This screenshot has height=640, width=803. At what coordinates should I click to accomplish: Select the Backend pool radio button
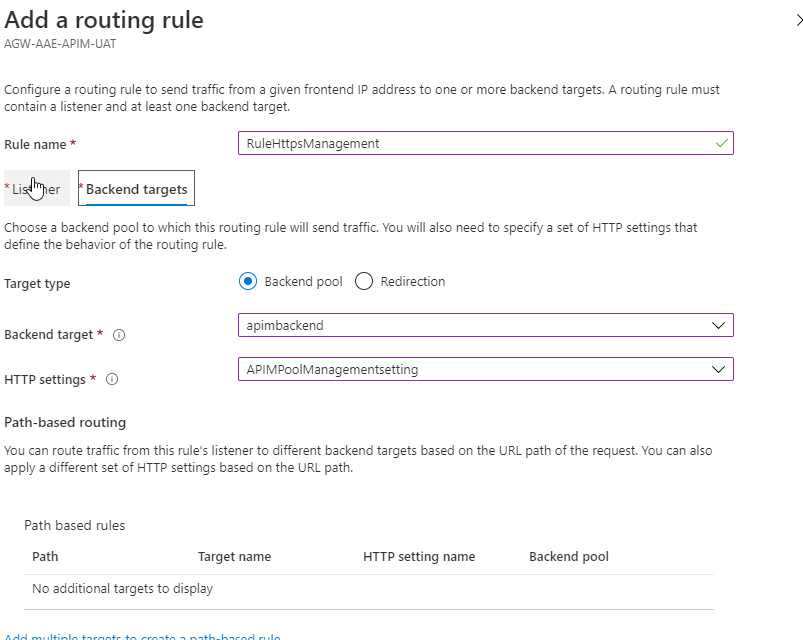pos(248,281)
